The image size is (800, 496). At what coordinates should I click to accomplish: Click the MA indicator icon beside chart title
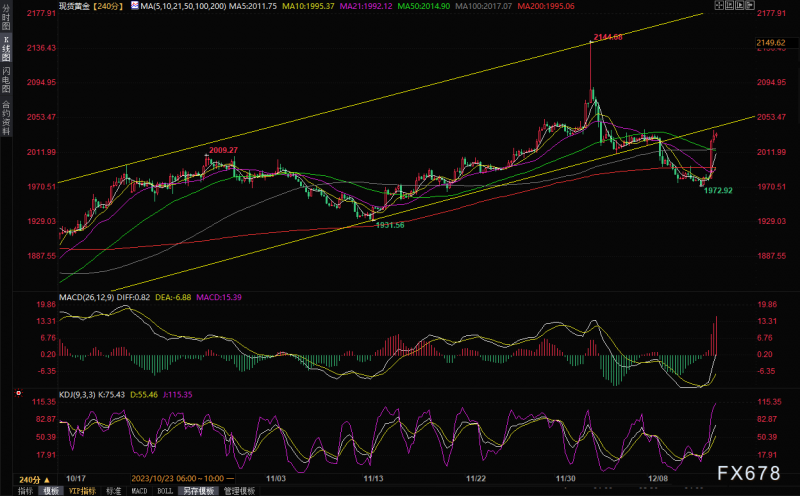(x=135, y=6)
